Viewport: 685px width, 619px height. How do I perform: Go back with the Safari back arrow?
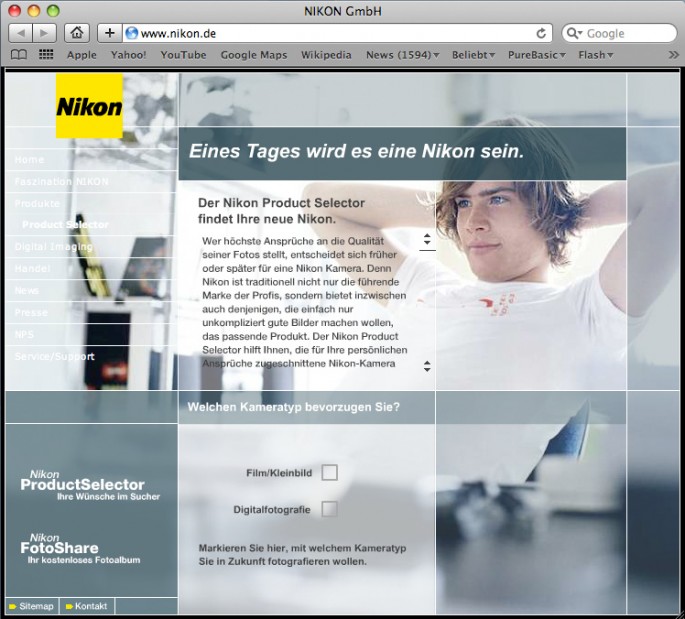click(x=21, y=33)
